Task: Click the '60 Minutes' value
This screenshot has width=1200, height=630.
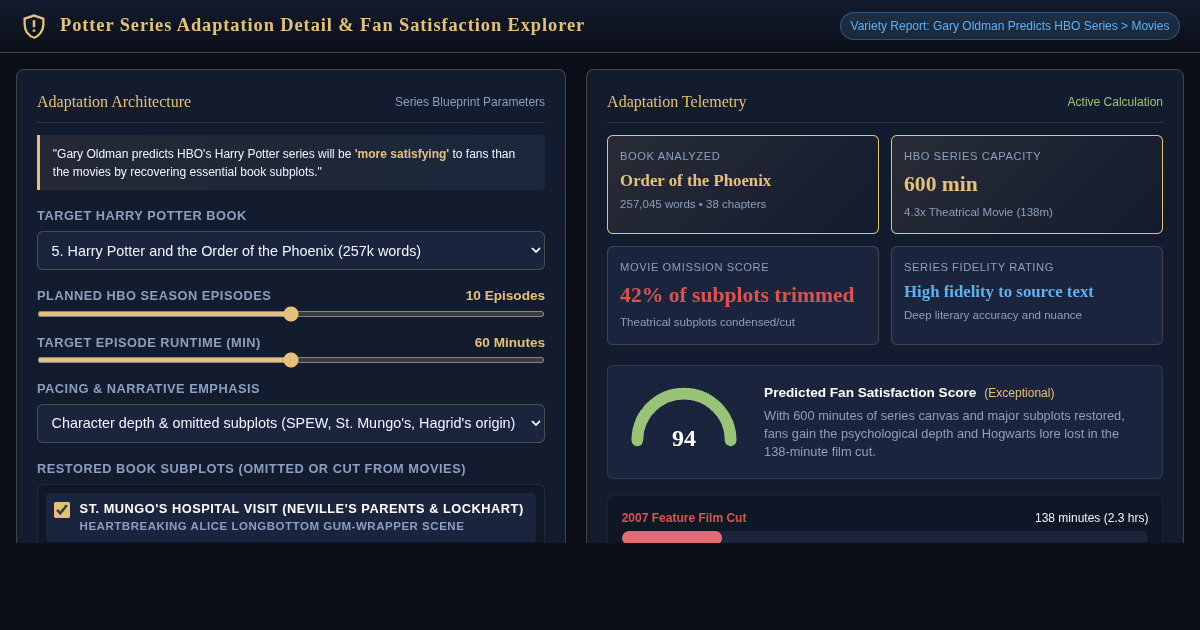Action: (x=510, y=343)
